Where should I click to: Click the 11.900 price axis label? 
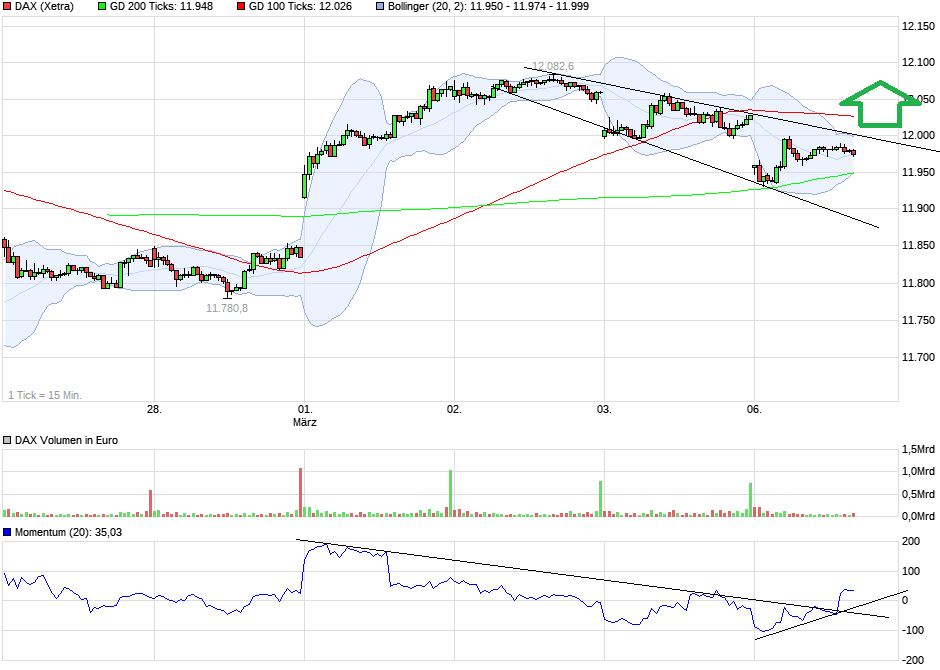[918, 209]
